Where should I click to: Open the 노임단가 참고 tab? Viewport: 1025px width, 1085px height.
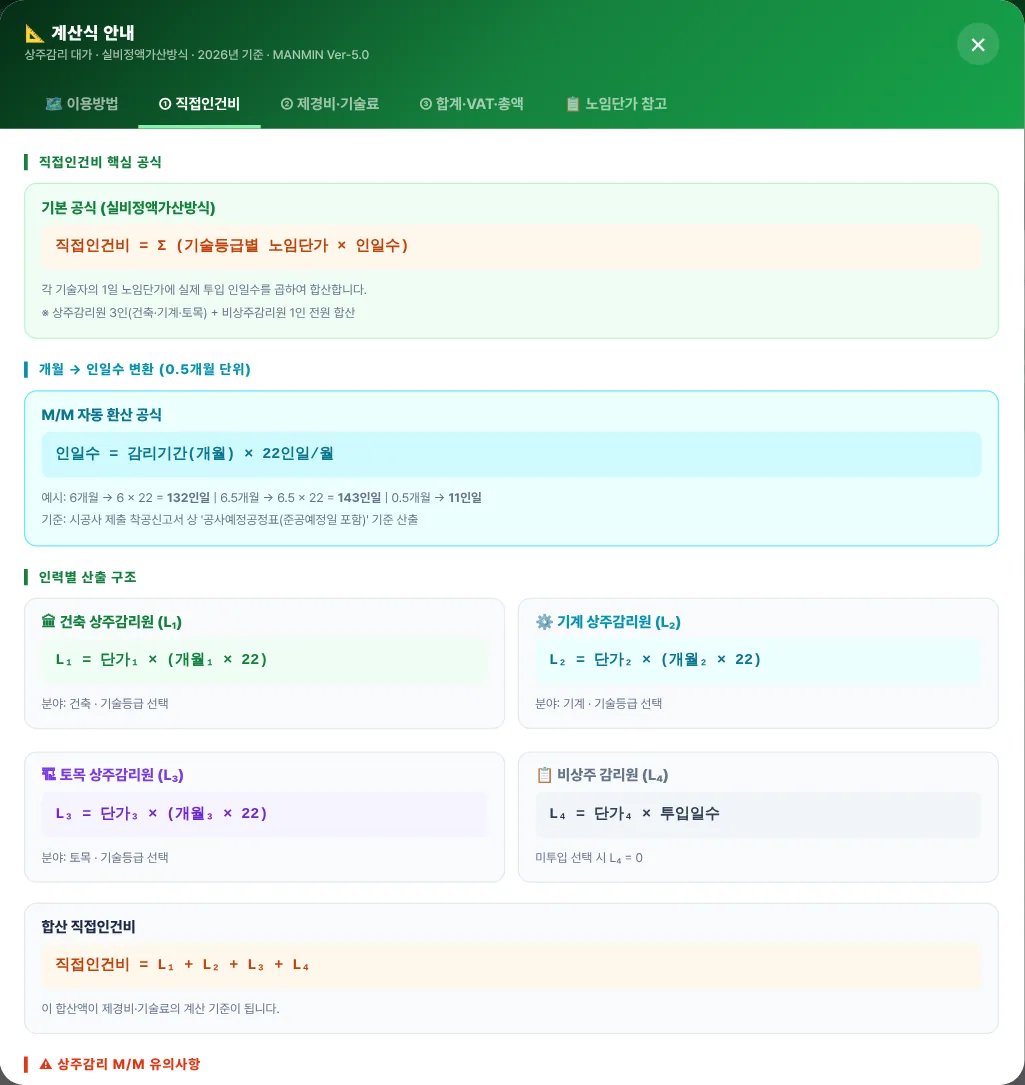click(x=616, y=104)
